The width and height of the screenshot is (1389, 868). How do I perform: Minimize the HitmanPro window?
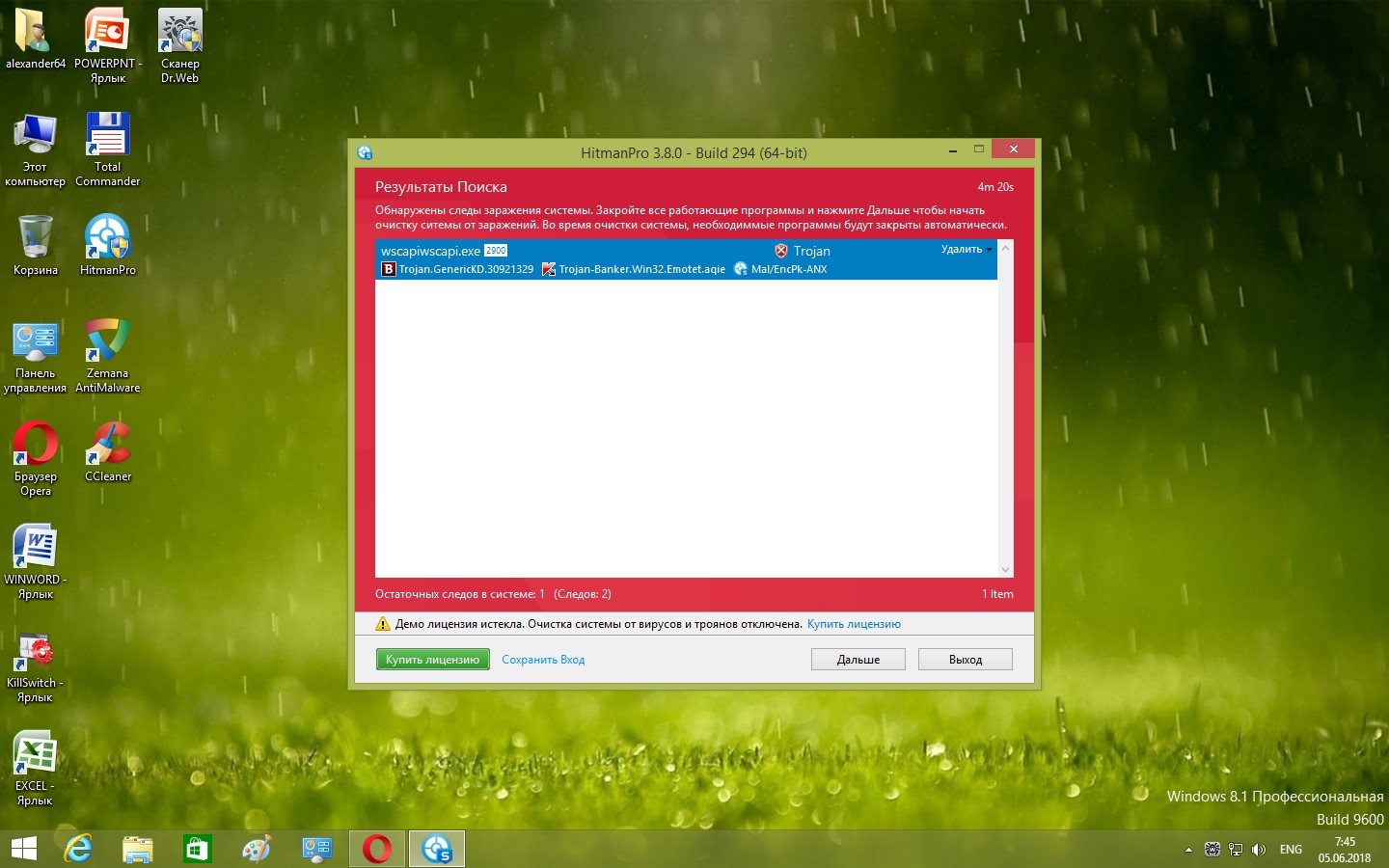point(953,150)
